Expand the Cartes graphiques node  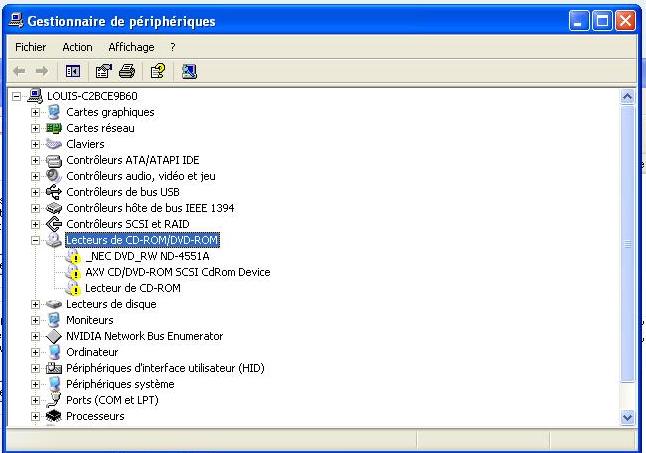pos(36,112)
